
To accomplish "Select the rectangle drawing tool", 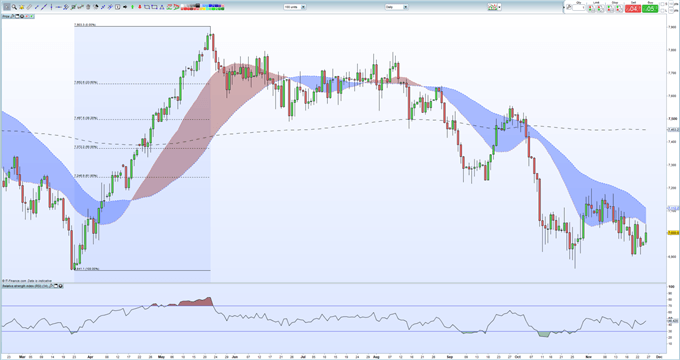I will (x=147, y=7).
